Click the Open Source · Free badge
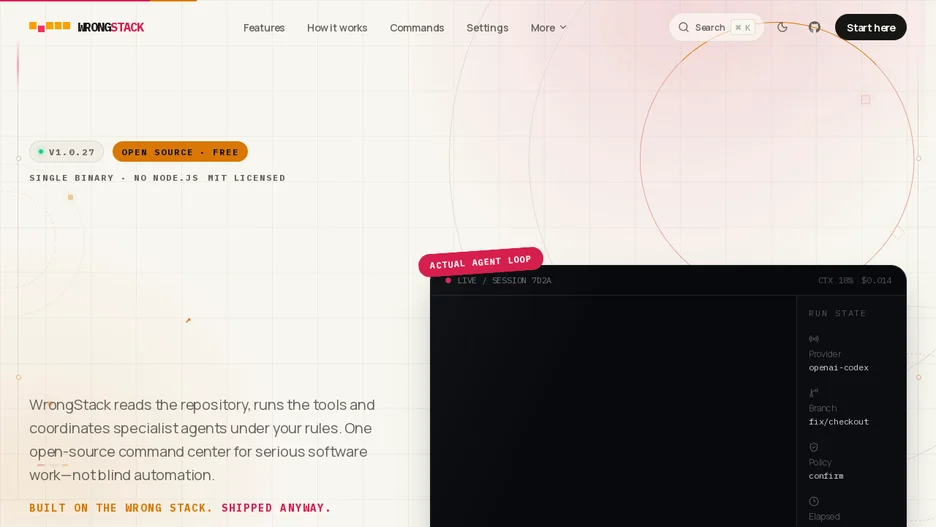The height and width of the screenshot is (527, 936). click(x=180, y=152)
